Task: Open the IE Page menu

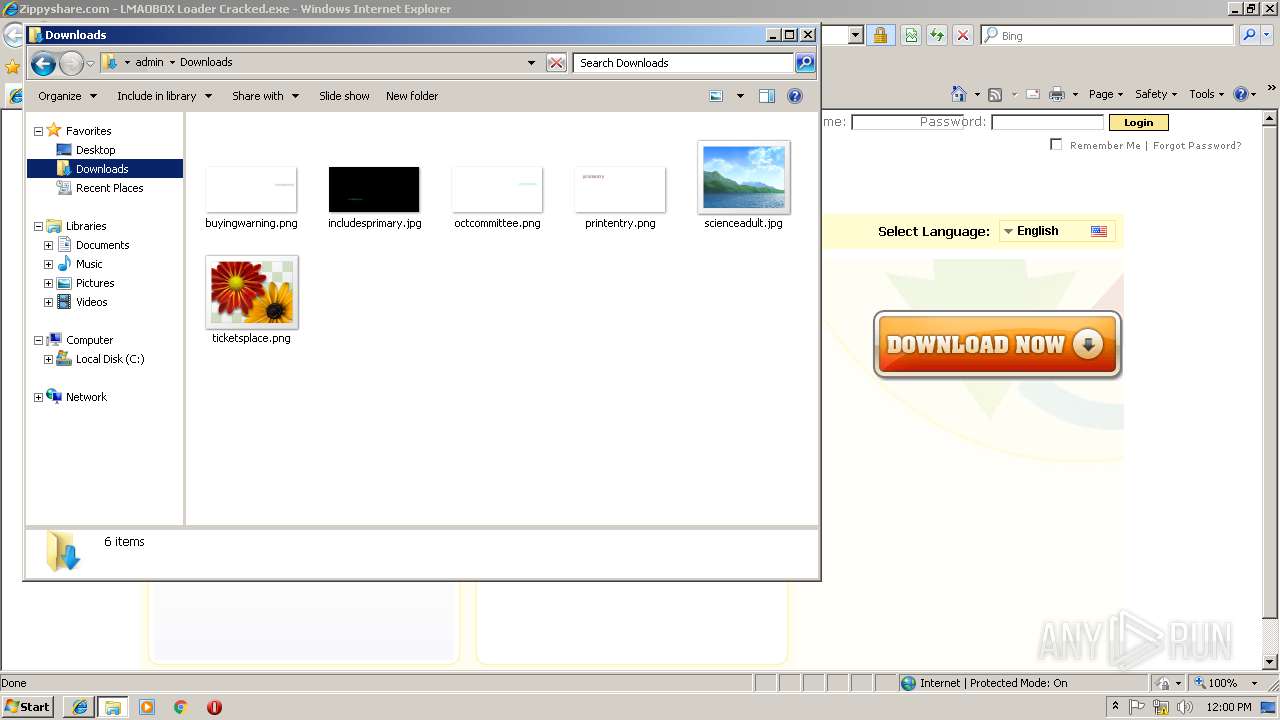Action: [1105, 94]
